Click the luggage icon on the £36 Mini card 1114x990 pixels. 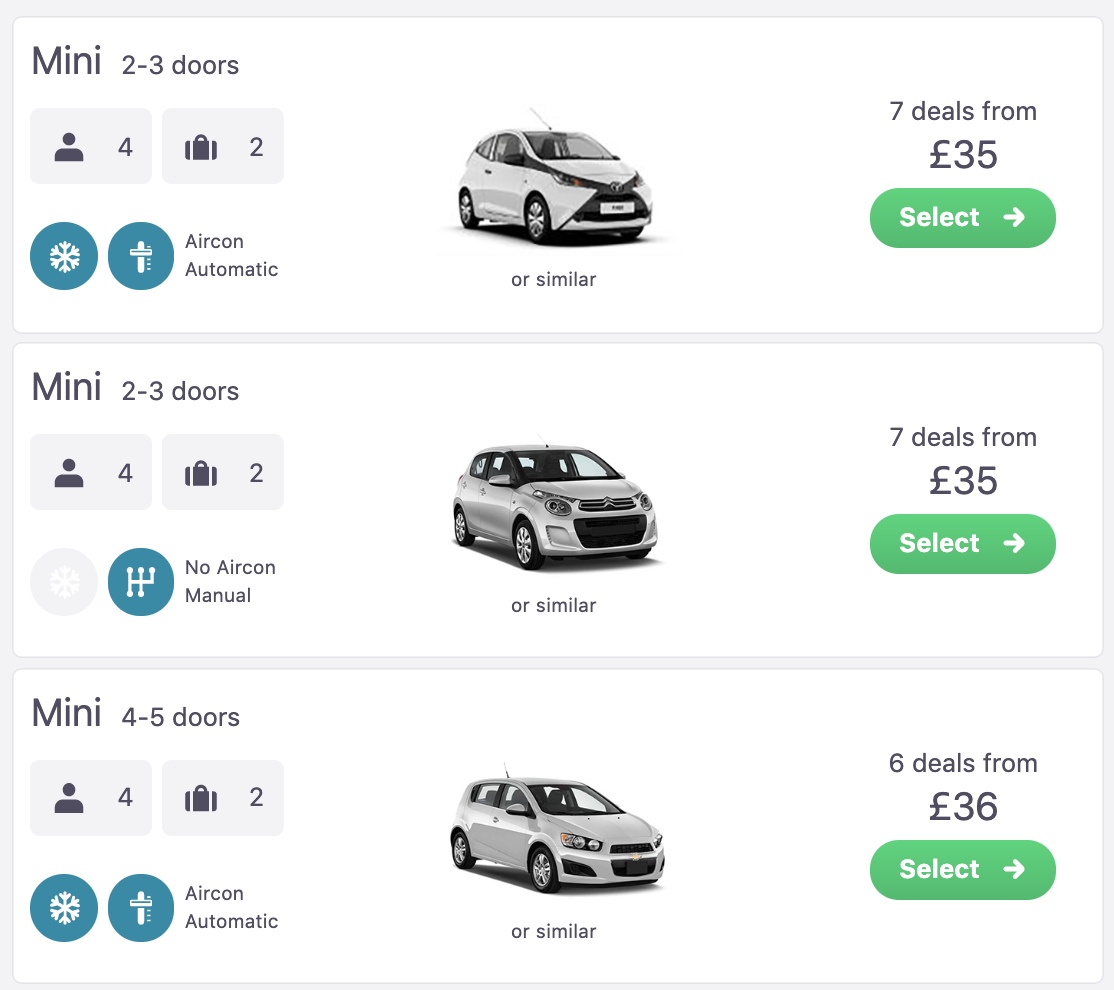coord(201,800)
